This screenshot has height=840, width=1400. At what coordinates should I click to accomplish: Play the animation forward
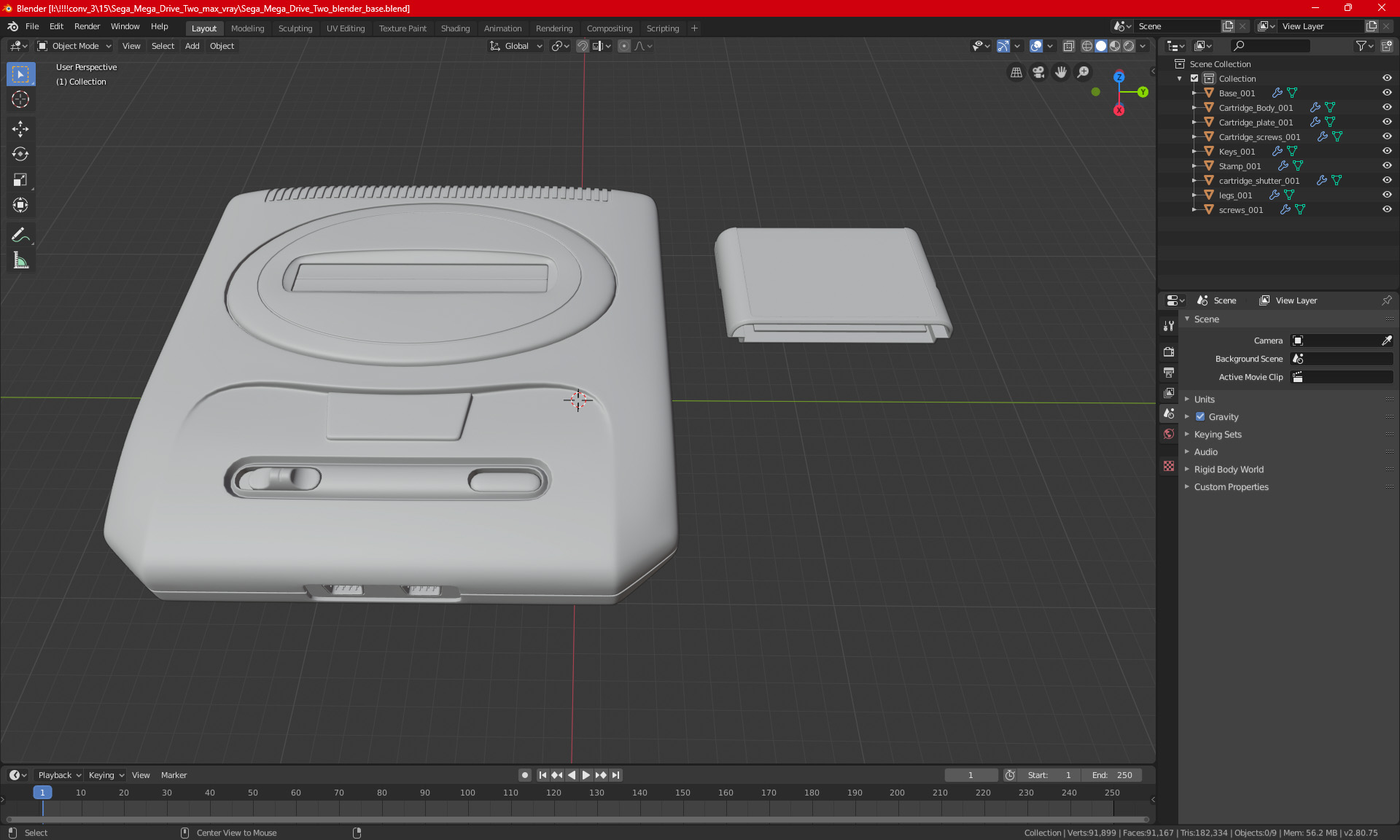(586, 775)
